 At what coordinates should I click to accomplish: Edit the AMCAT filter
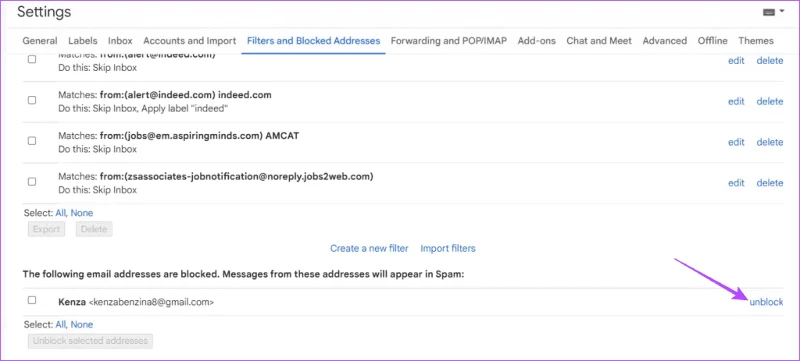click(736, 142)
